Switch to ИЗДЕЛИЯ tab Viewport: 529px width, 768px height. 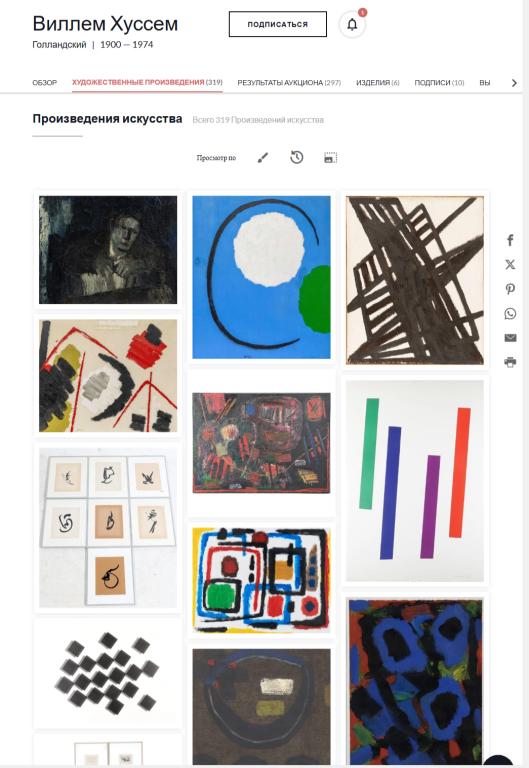(378, 83)
